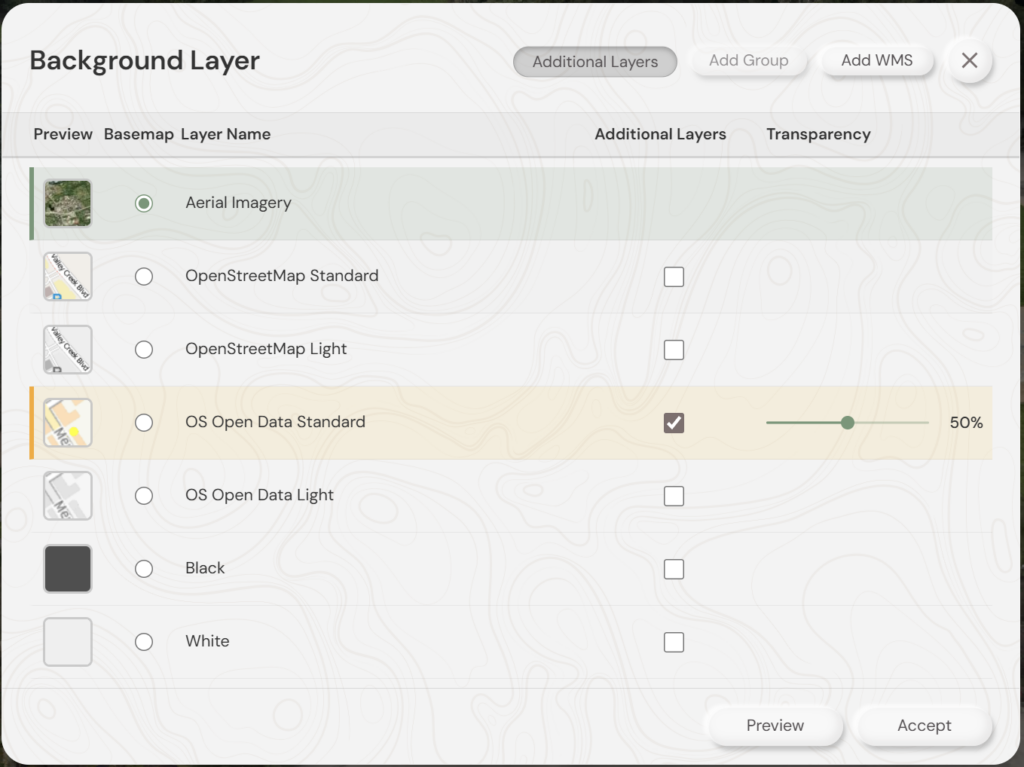Click the Add Group button

pos(748,61)
